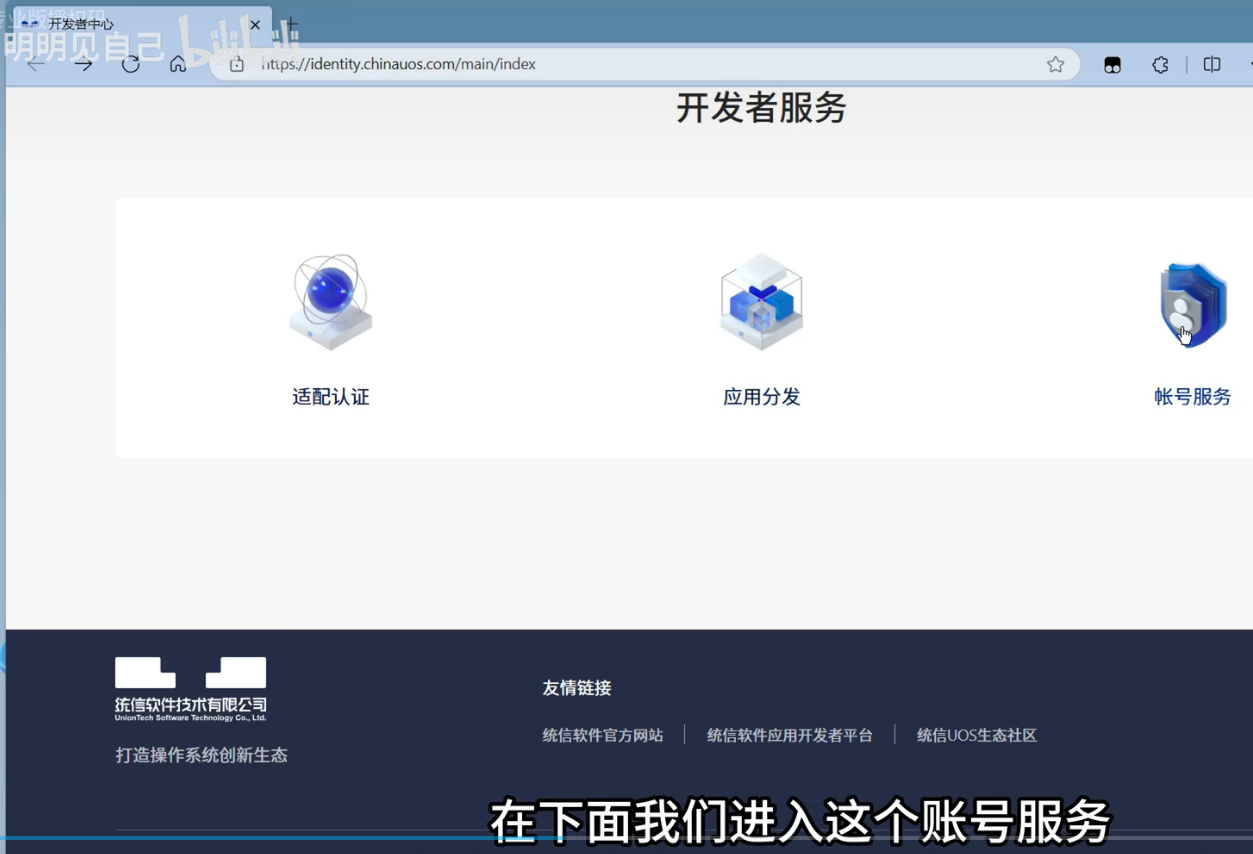Open the extensions puzzle icon
Image resolution: width=1253 pixels, height=854 pixels.
(x=1160, y=64)
